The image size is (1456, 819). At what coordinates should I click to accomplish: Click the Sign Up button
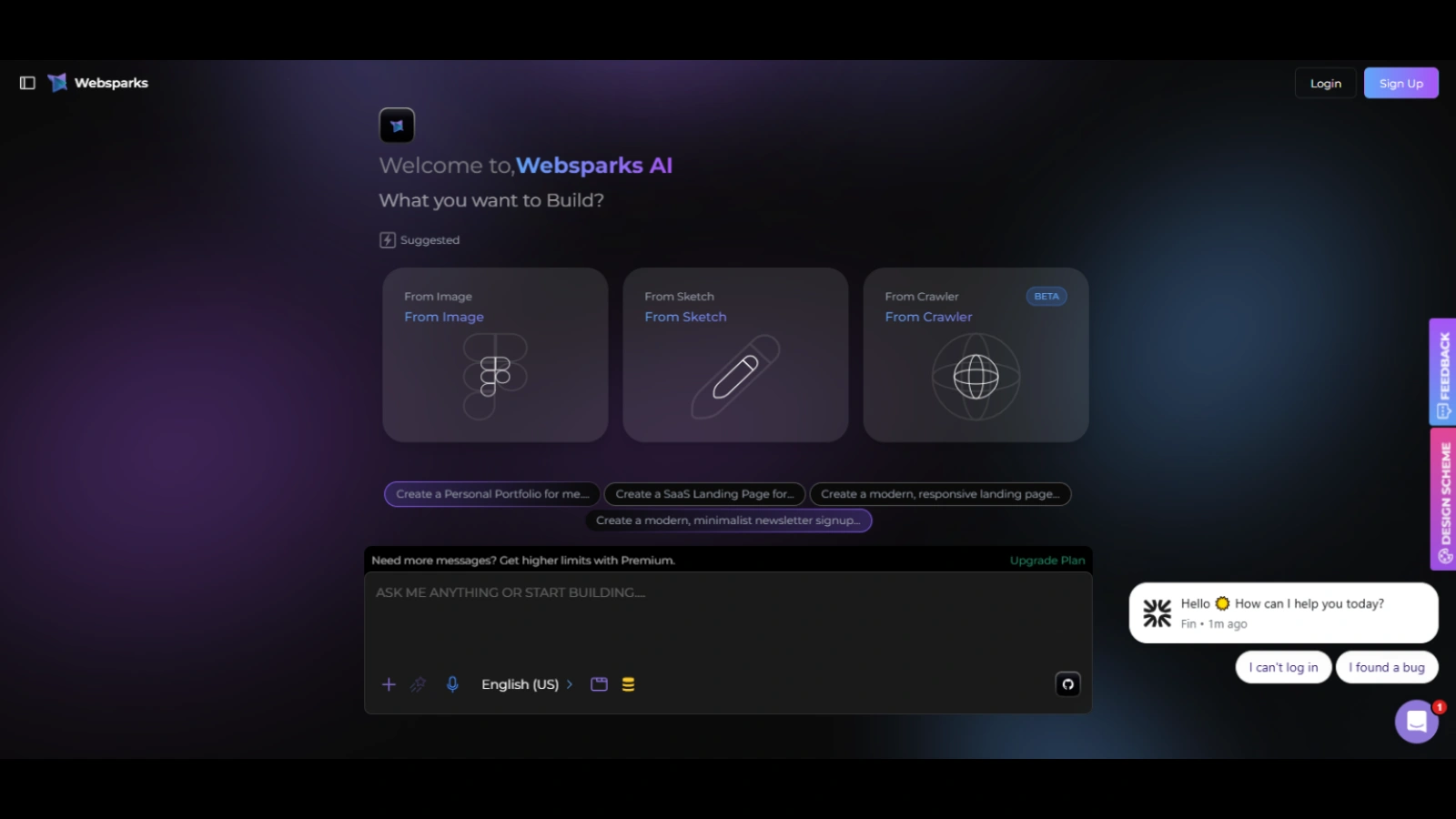(x=1400, y=83)
